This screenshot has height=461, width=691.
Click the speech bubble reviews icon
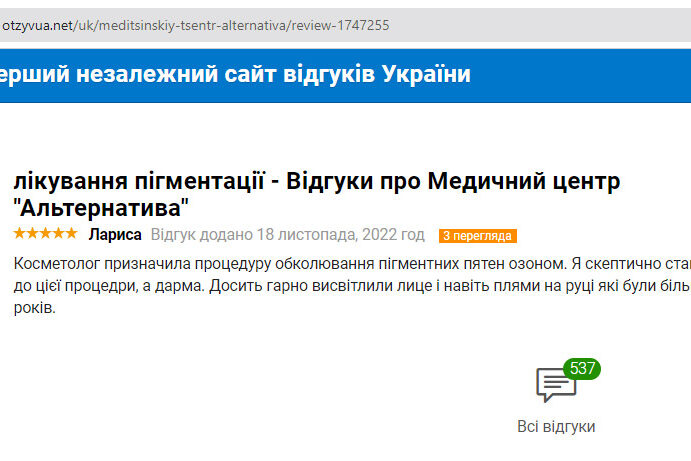pyautogui.click(x=555, y=384)
